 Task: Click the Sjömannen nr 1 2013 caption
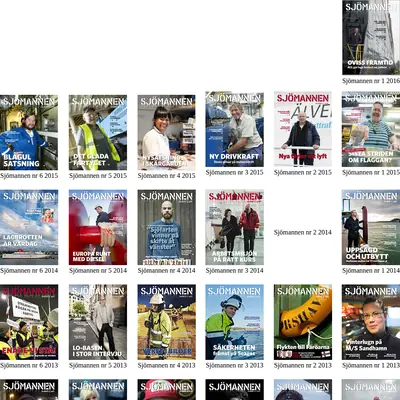click(371, 365)
